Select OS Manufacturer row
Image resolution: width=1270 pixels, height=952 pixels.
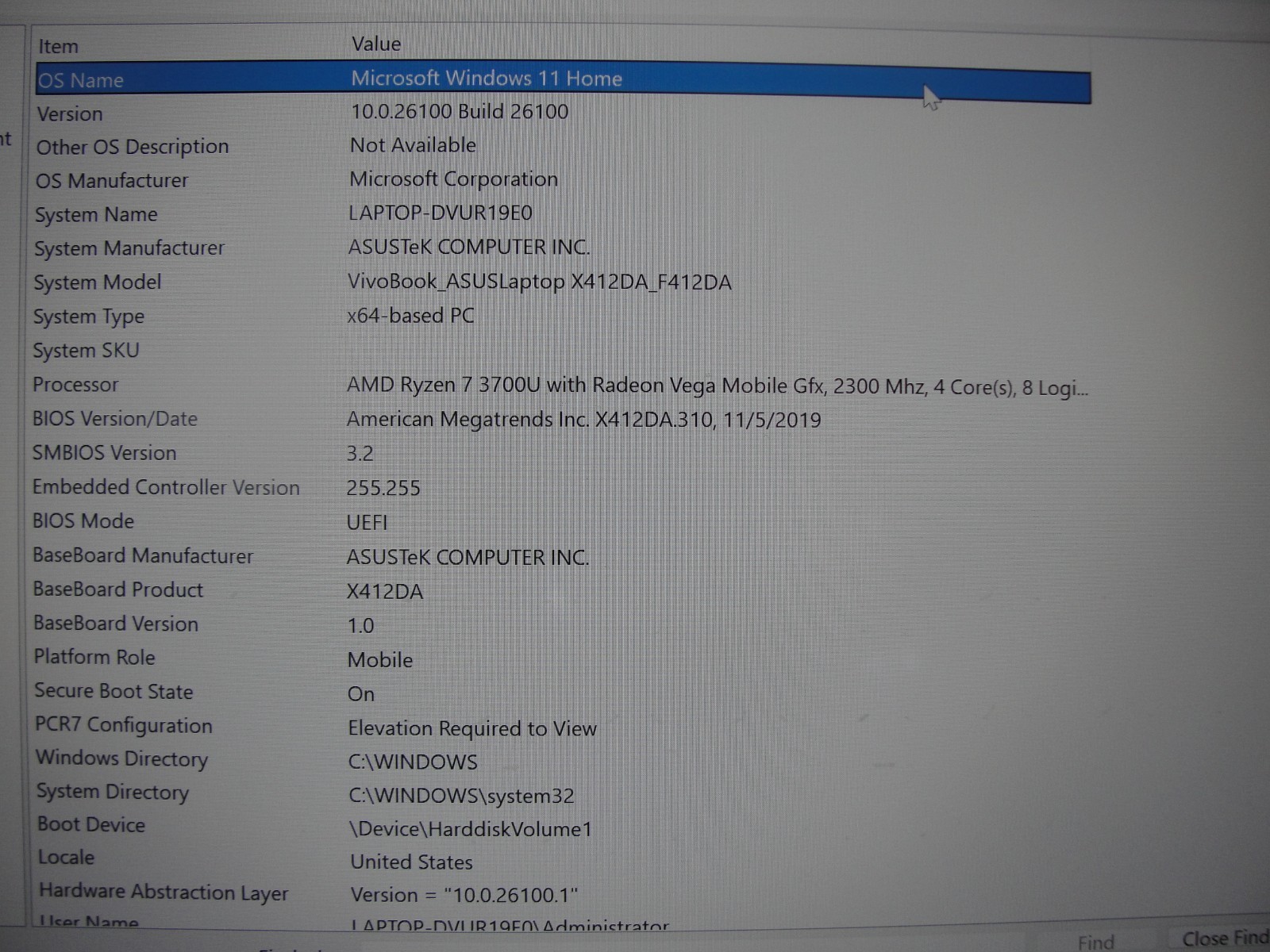(112, 182)
